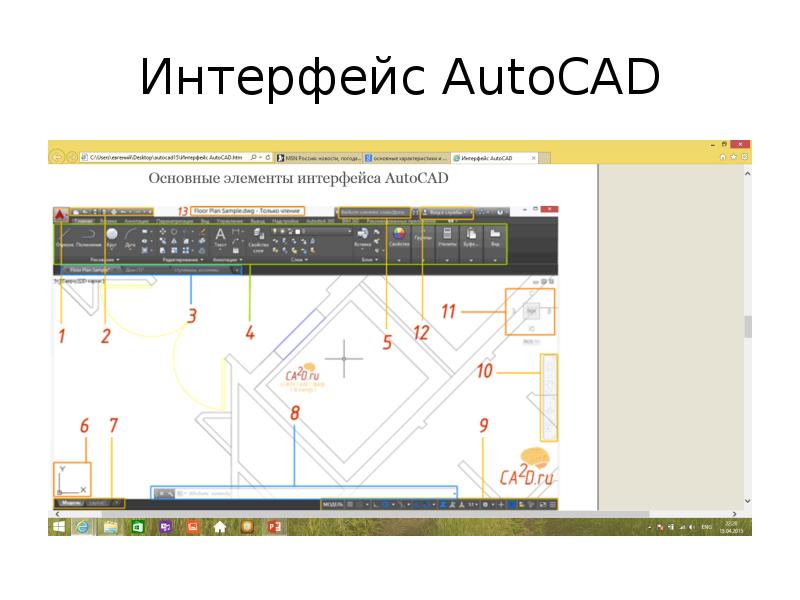The image size is (800, 600).
Task: Click the ENG language indicator in tray
Action: [x=706, y=527]
